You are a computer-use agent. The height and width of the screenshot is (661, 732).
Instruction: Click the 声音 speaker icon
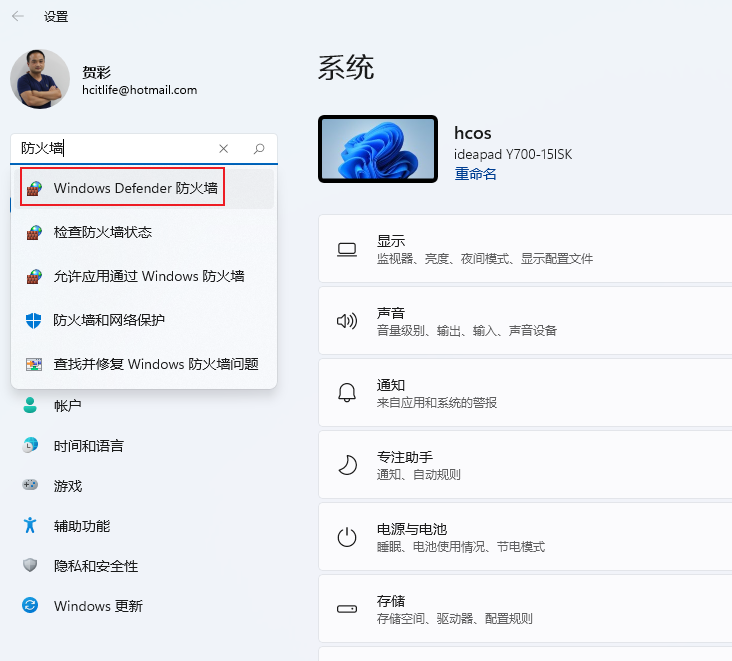tap(347, 321)
